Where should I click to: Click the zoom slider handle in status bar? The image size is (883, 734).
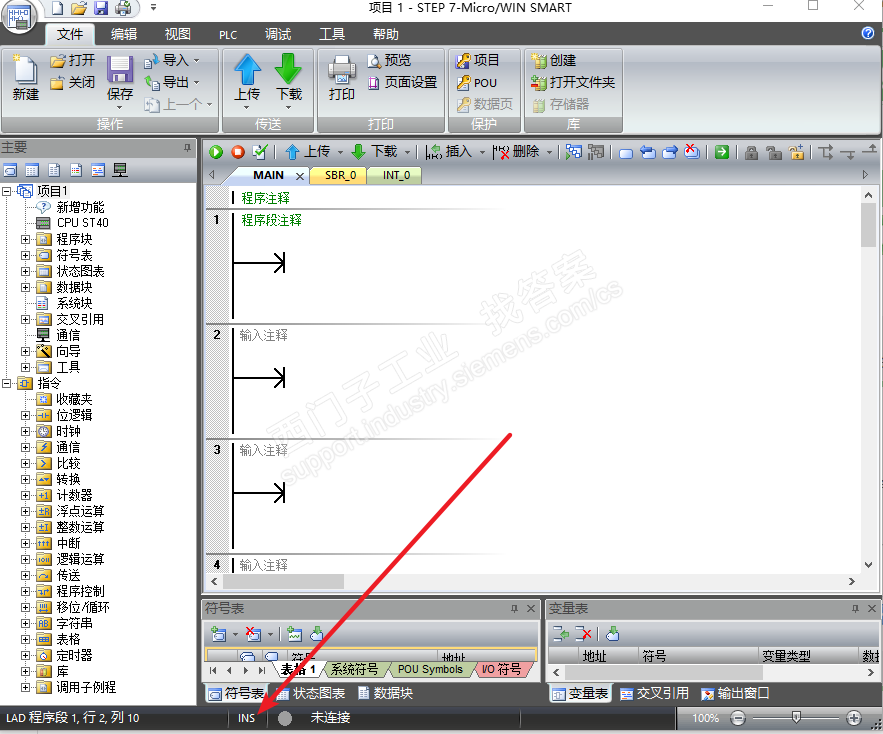pos(796,717)
